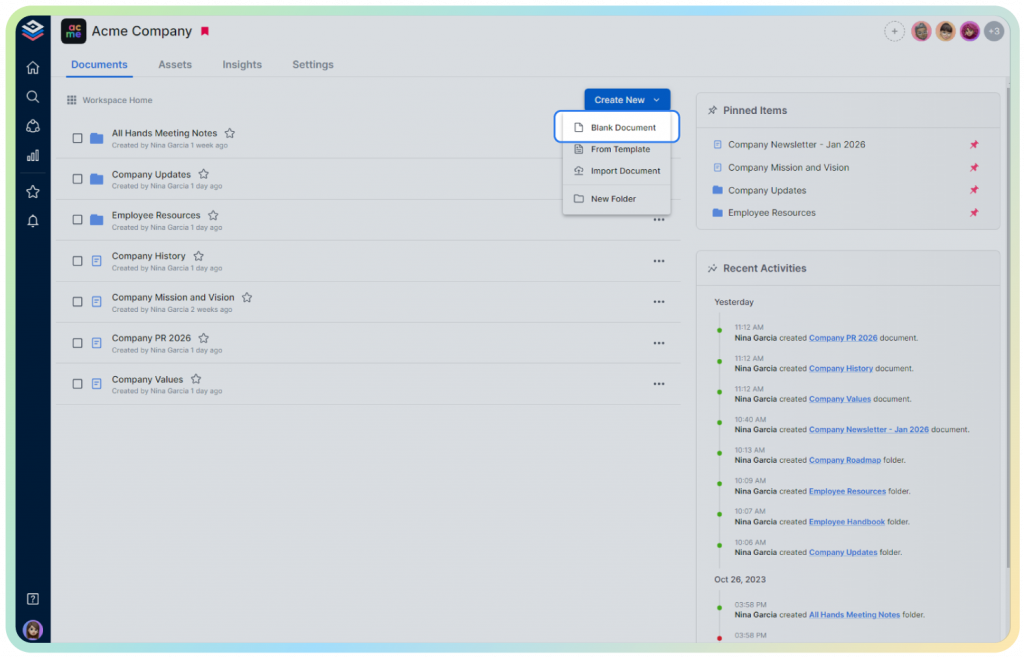Viewport: 1024px width, 658px height.
Task: Switch to the Insights tab
Action: tap(242, 65)
